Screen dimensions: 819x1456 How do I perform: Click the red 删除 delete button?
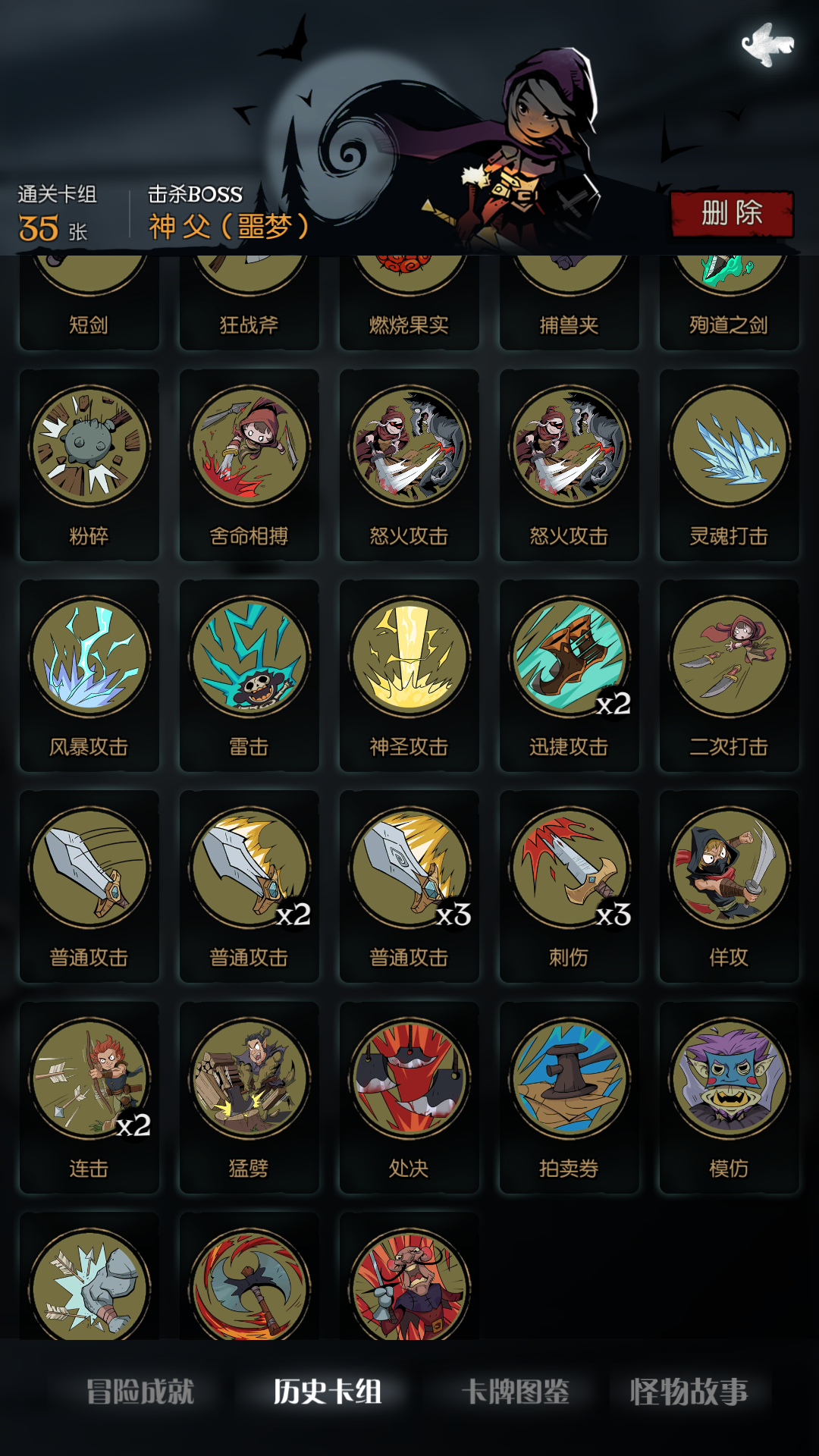(732, 213)
